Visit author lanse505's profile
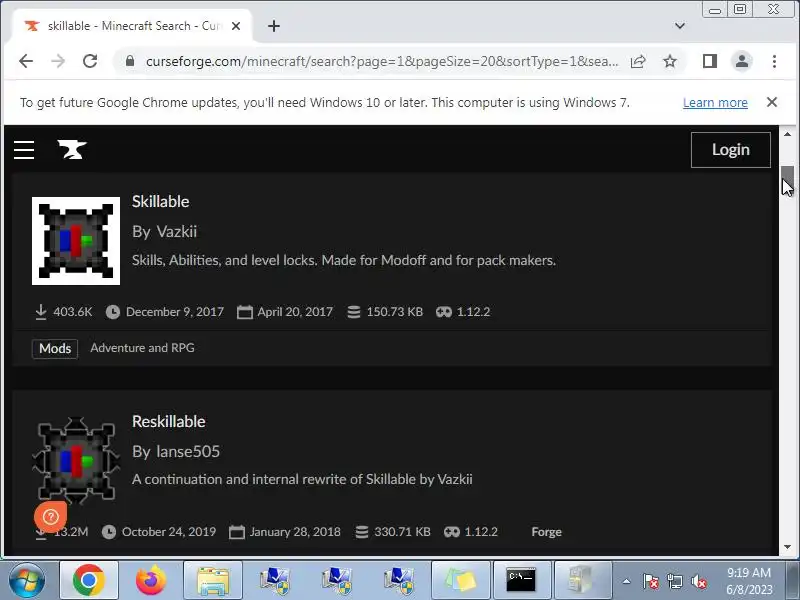Image resolution: width=800 pixels, height=600 pixels. click(188, 452)
